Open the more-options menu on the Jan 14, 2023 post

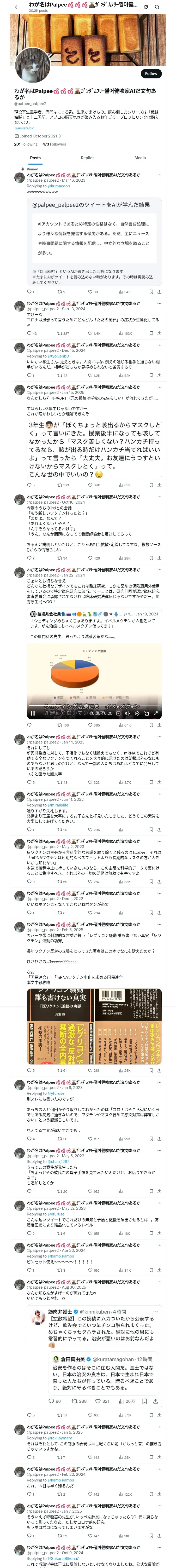[x=159, y=736]
